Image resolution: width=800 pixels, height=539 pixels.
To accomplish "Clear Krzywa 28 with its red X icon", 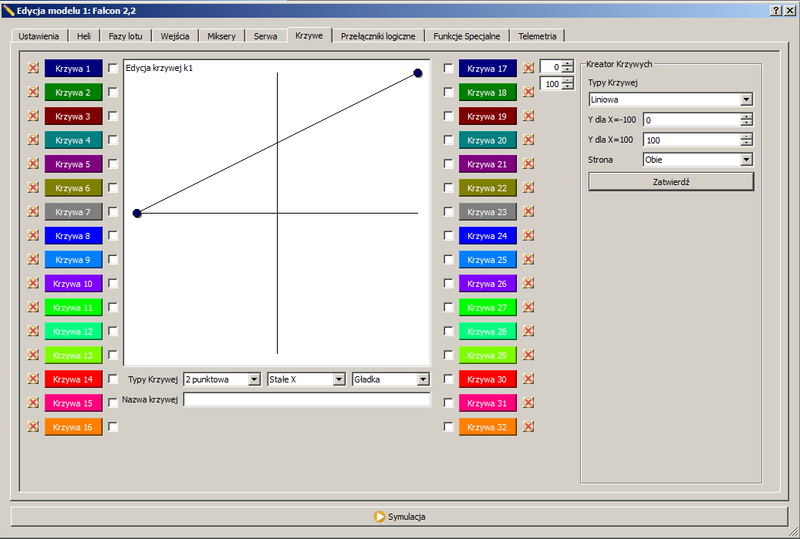I will pyautogui.click(x=529, y=331).
